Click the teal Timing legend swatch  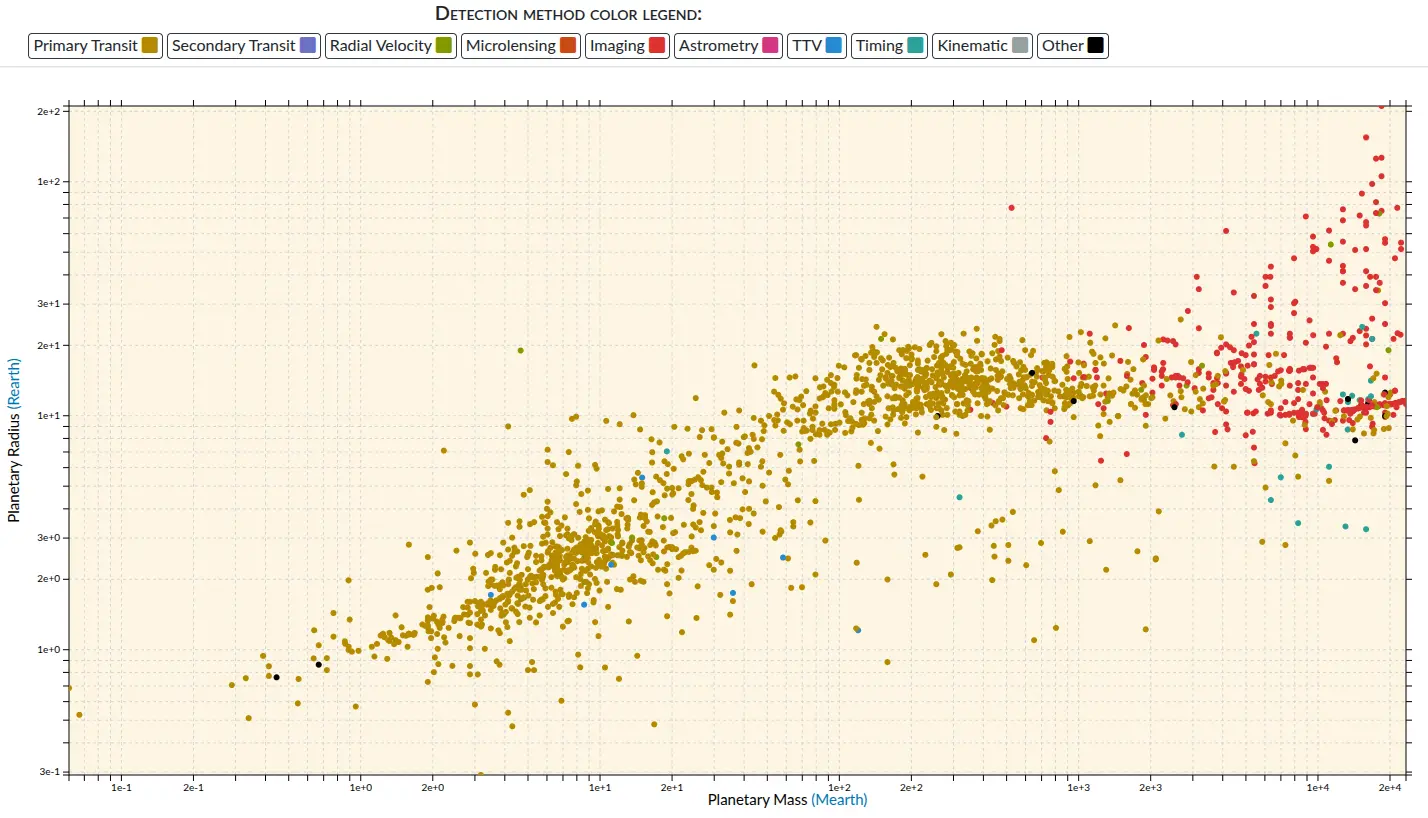tap(915, 46)
